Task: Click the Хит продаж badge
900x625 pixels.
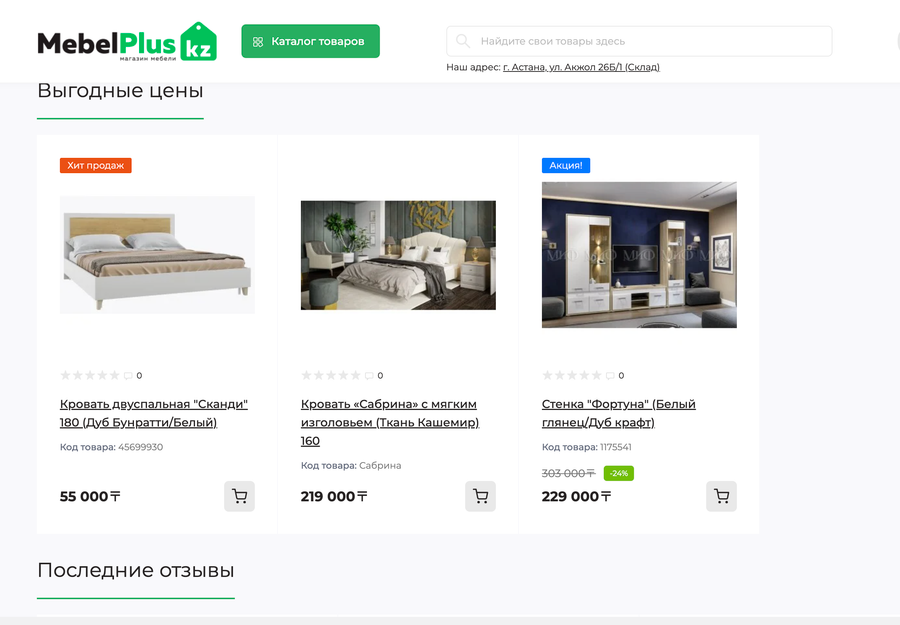Action: coord(96,165)
